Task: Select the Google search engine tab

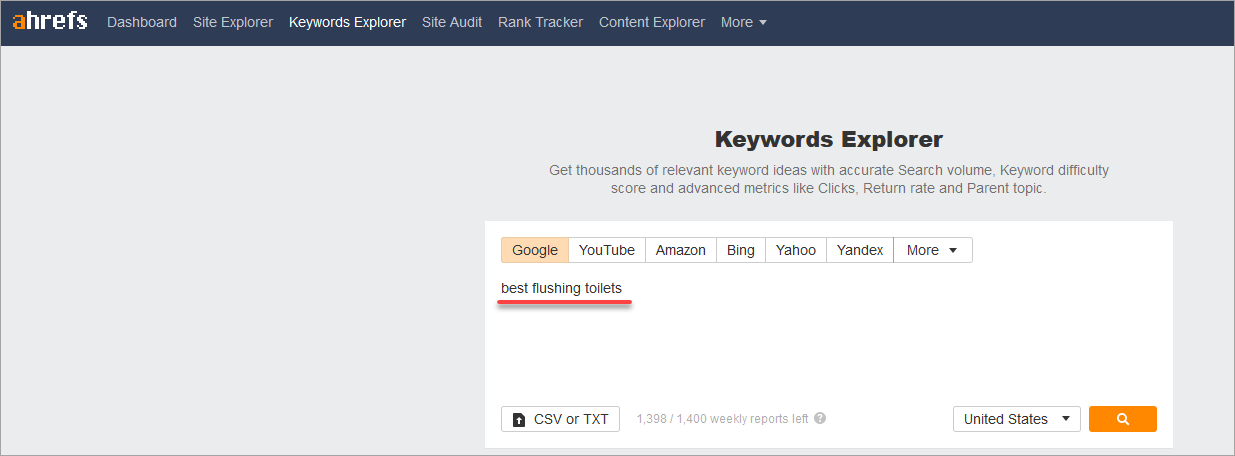Action: tap(535, 250)
